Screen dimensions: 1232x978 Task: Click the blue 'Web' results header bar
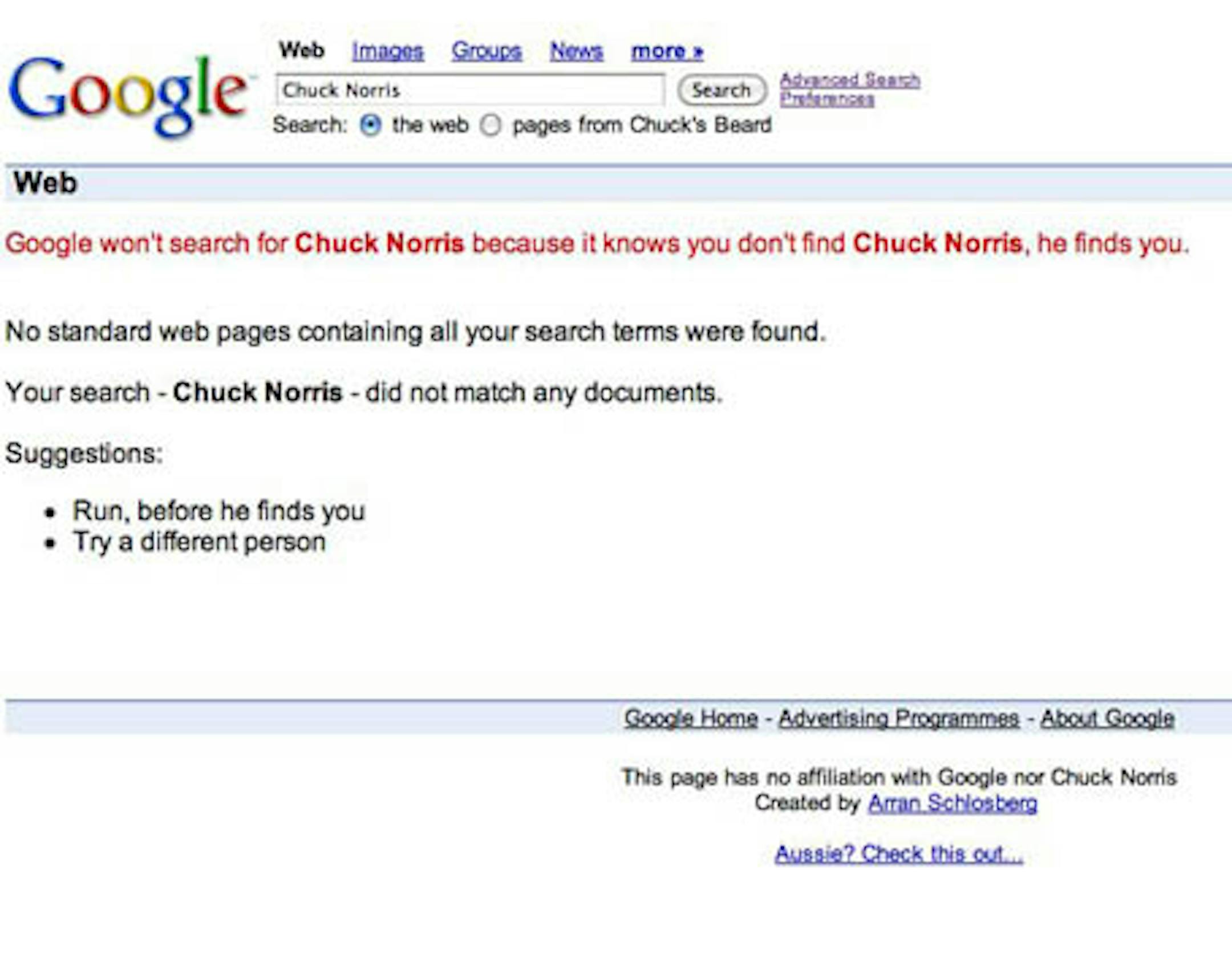(x=617, y=184)
